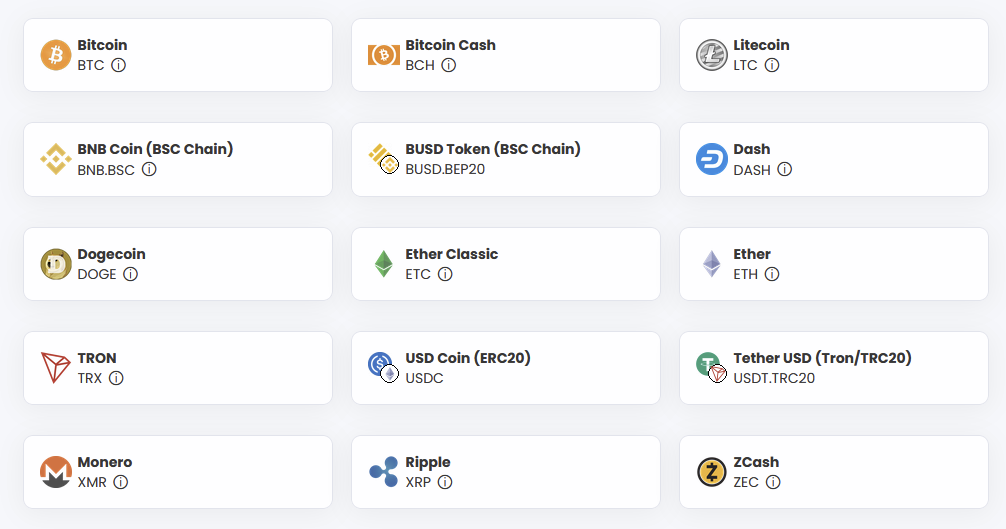Viewport: 1006px width, 529px height.
Task: Choose BUSD Token (BSC Chain) option
Action: 506,160
